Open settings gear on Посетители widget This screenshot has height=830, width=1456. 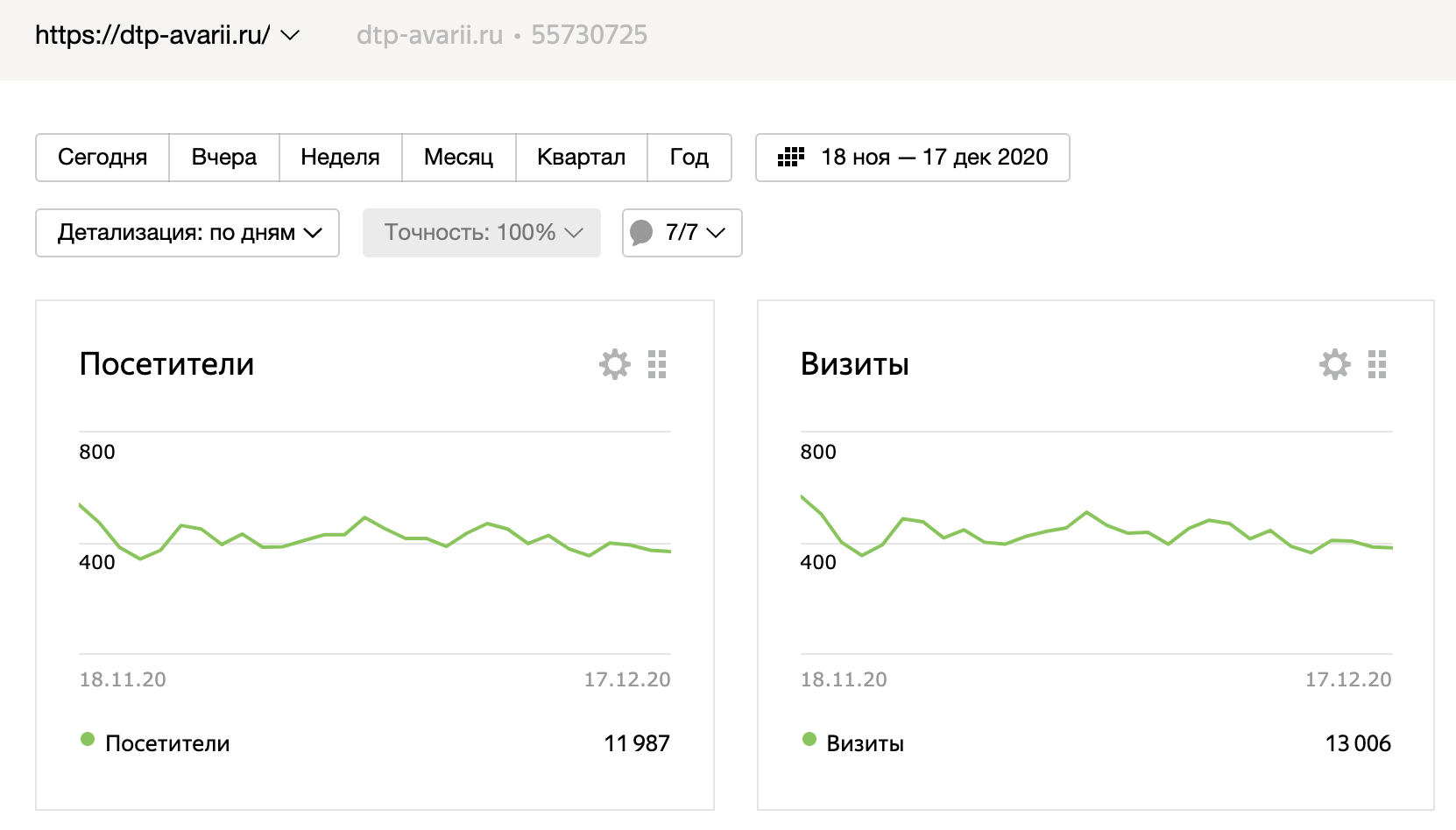click(x=614, y=364)
